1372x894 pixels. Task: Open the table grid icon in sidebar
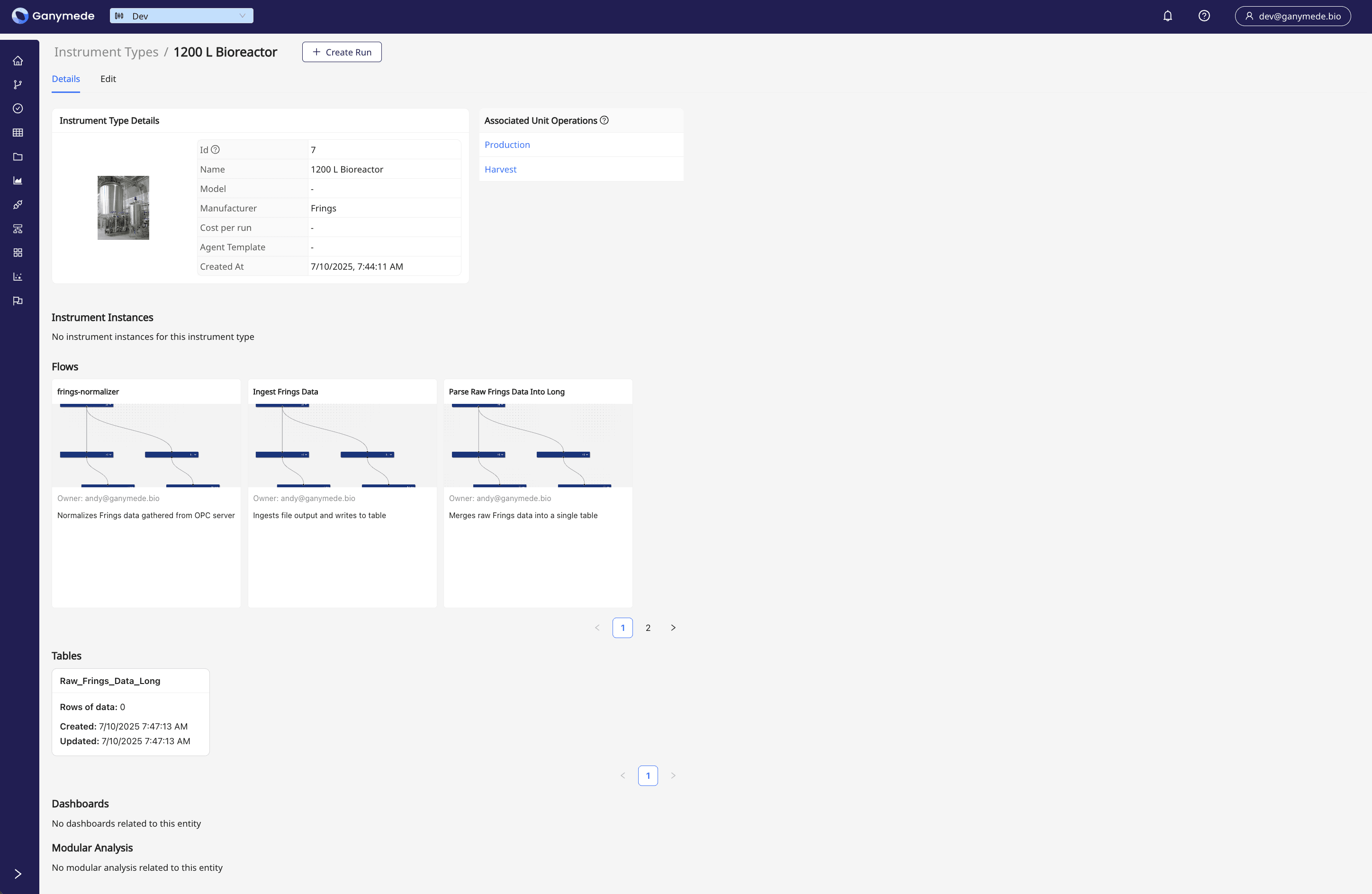(18, 133)
